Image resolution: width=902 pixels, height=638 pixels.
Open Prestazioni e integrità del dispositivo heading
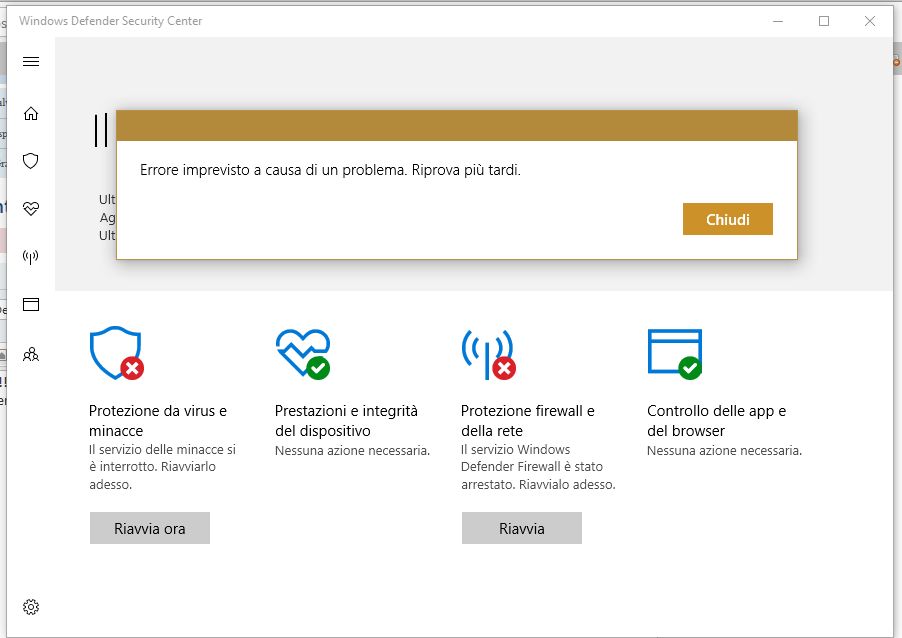click(346, 421)
